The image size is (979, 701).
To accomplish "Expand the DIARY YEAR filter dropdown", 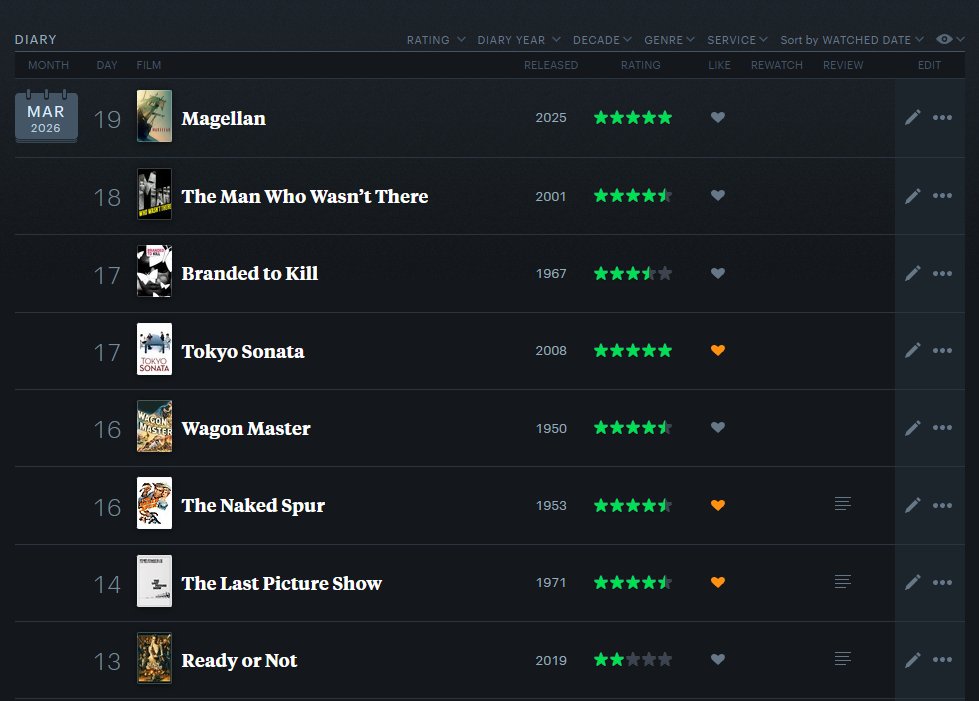I will [x=519, y=40].
